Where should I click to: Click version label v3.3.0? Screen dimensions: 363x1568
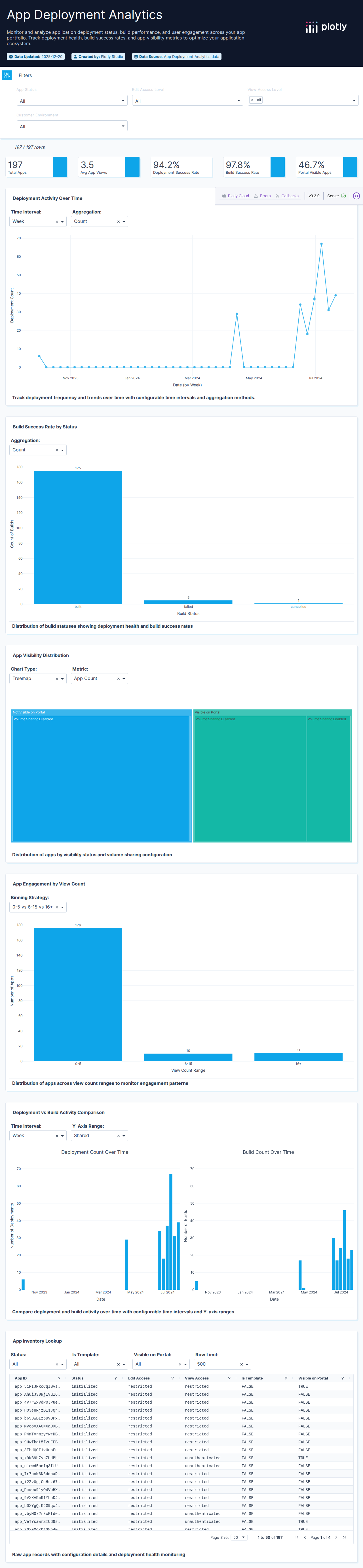(314, 196)
